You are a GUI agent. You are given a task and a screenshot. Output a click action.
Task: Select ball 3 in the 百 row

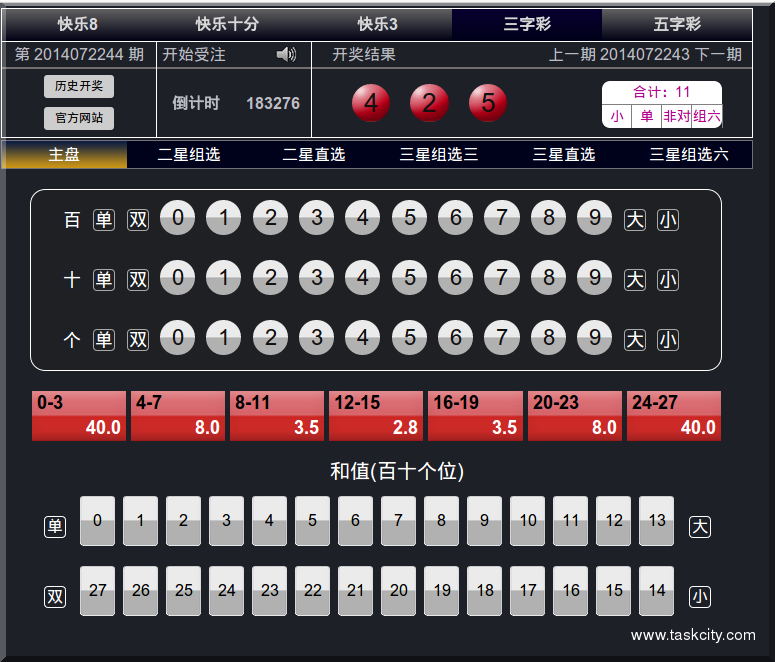(317, 218)
